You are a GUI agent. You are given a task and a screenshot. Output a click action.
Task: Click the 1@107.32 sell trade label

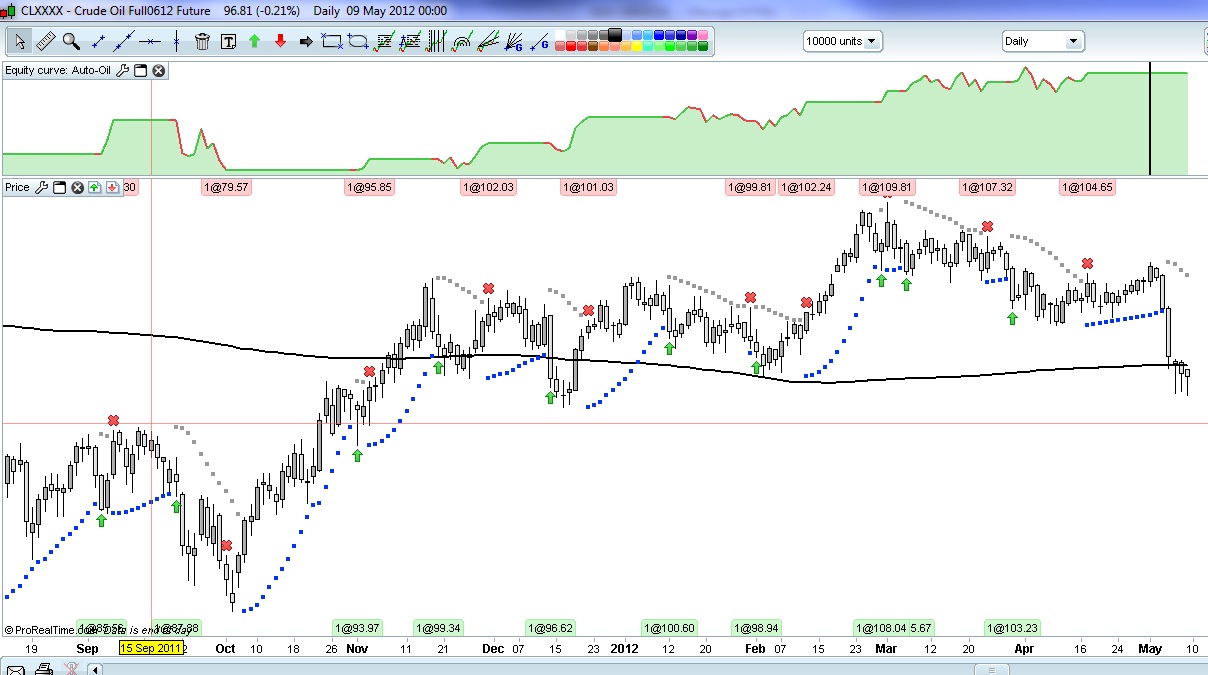point(987,187)
